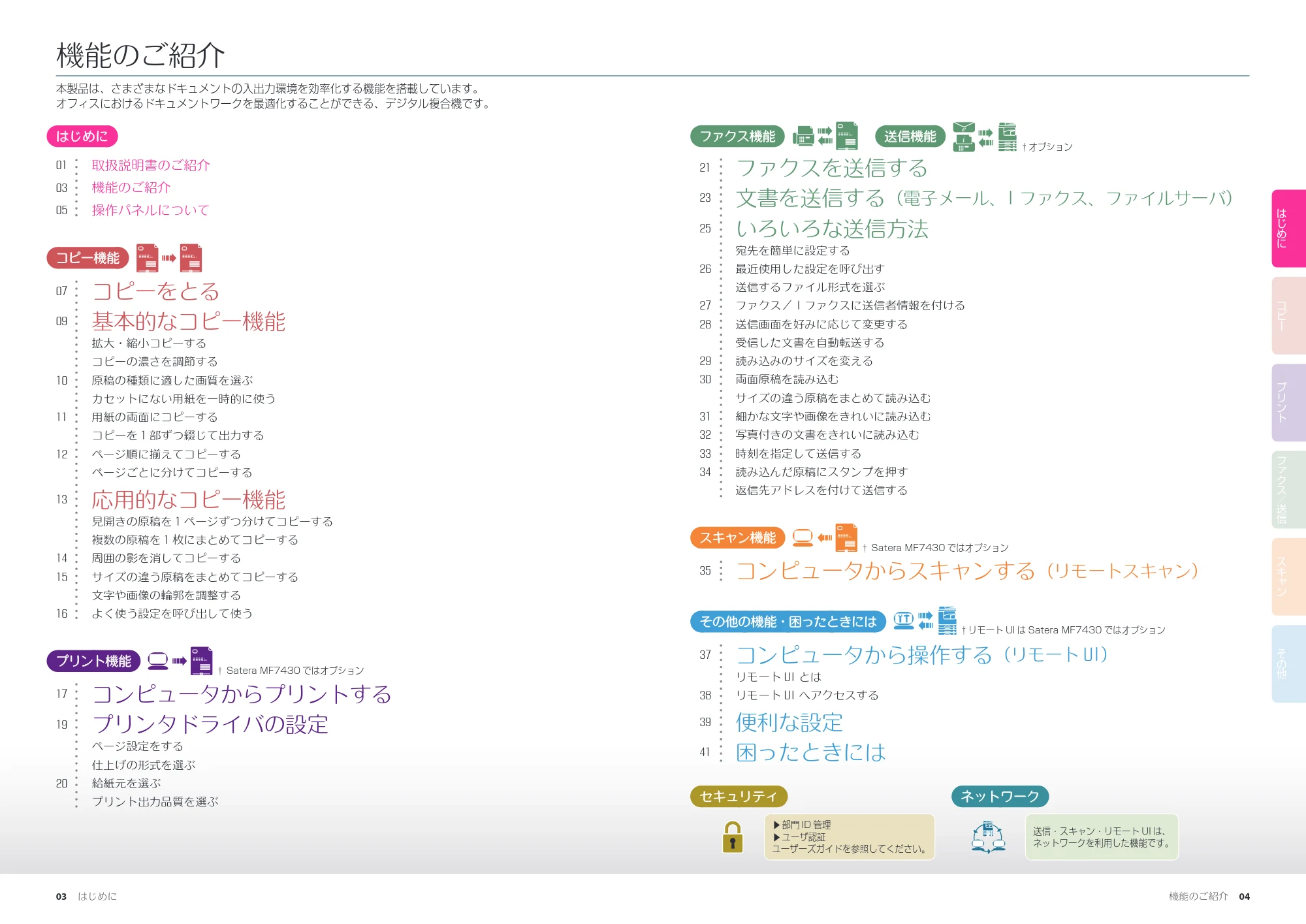Open the コピーをとる heading link
1306x924 pixels.
point(155,291)
